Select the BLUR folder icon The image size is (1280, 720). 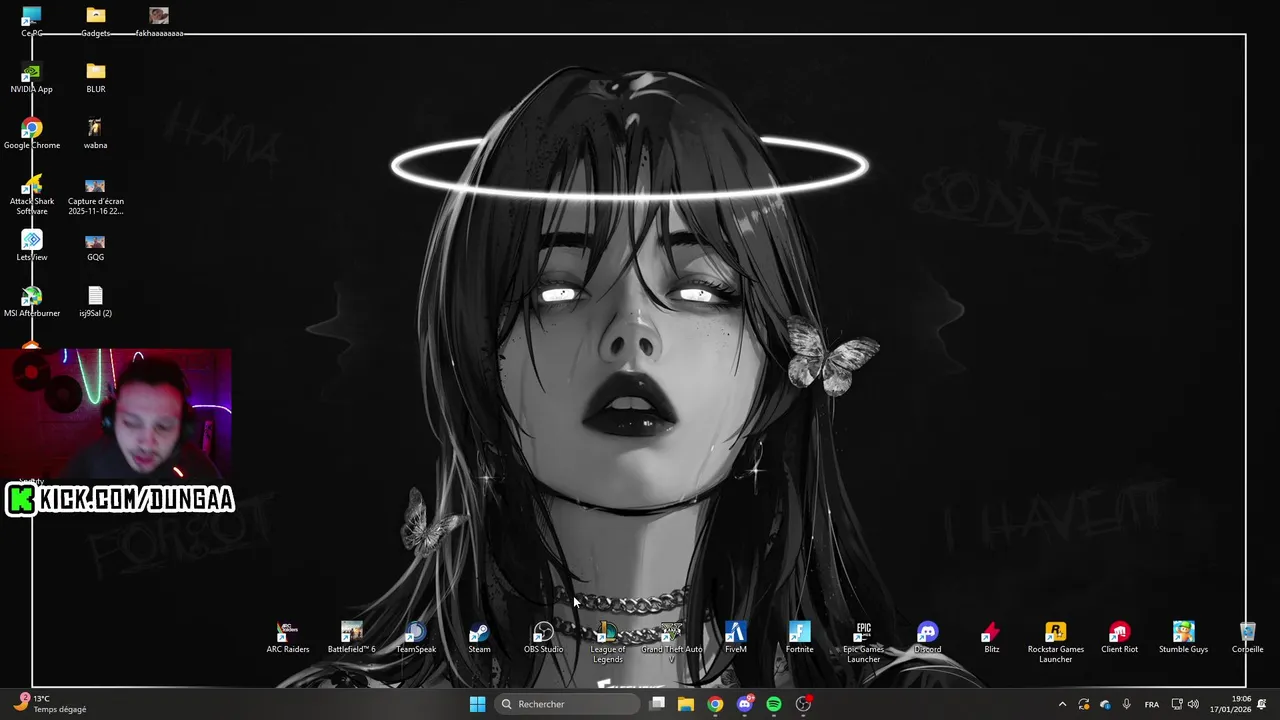(96, 78)
